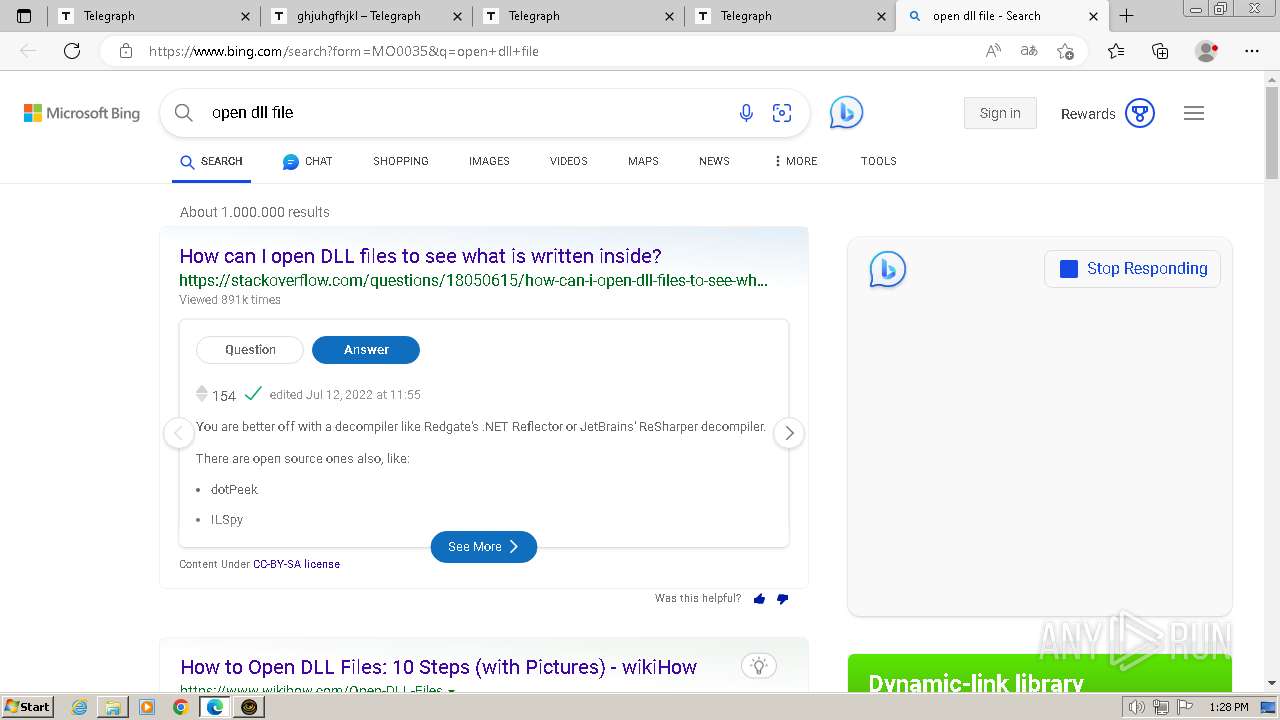Expand the wikihow.com URL dropdown arrow
1280x720 pixels.
point(451,691)
